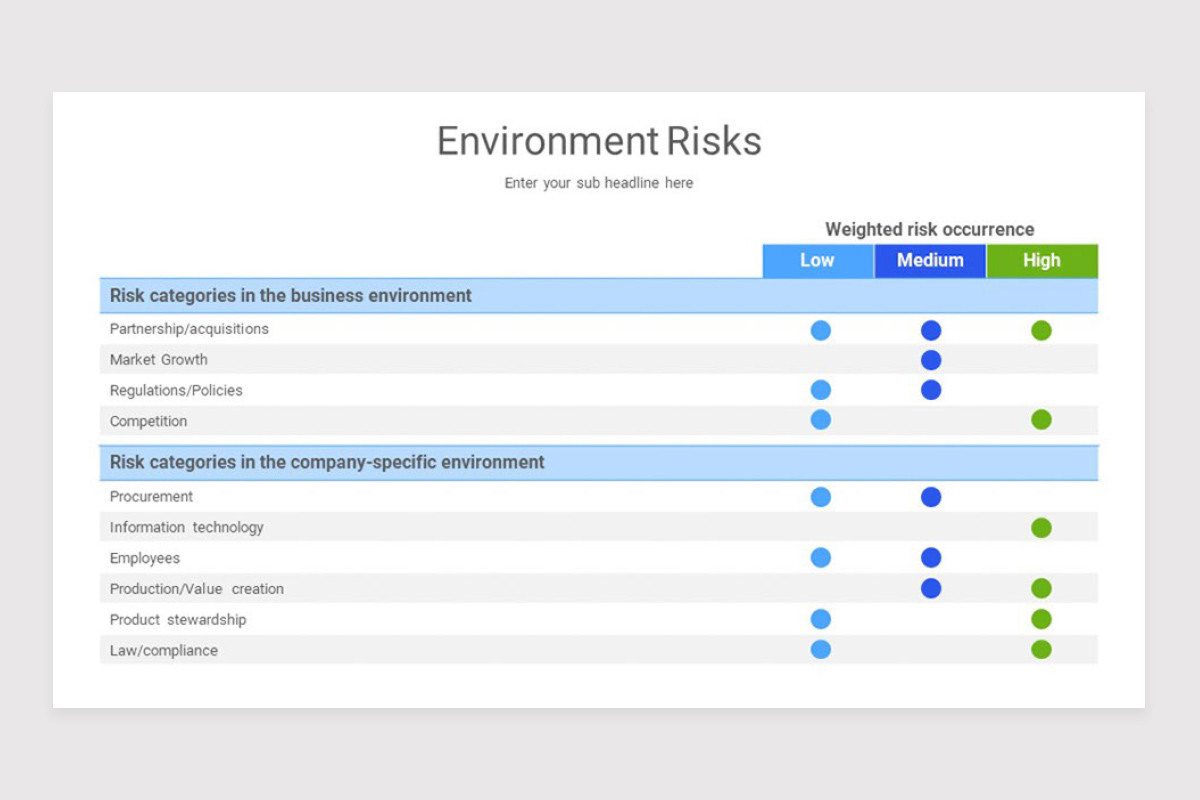Select the Medium column header
Viewport: 1200px width, 800px height.
pyautogui.click(x=929, y=260)
